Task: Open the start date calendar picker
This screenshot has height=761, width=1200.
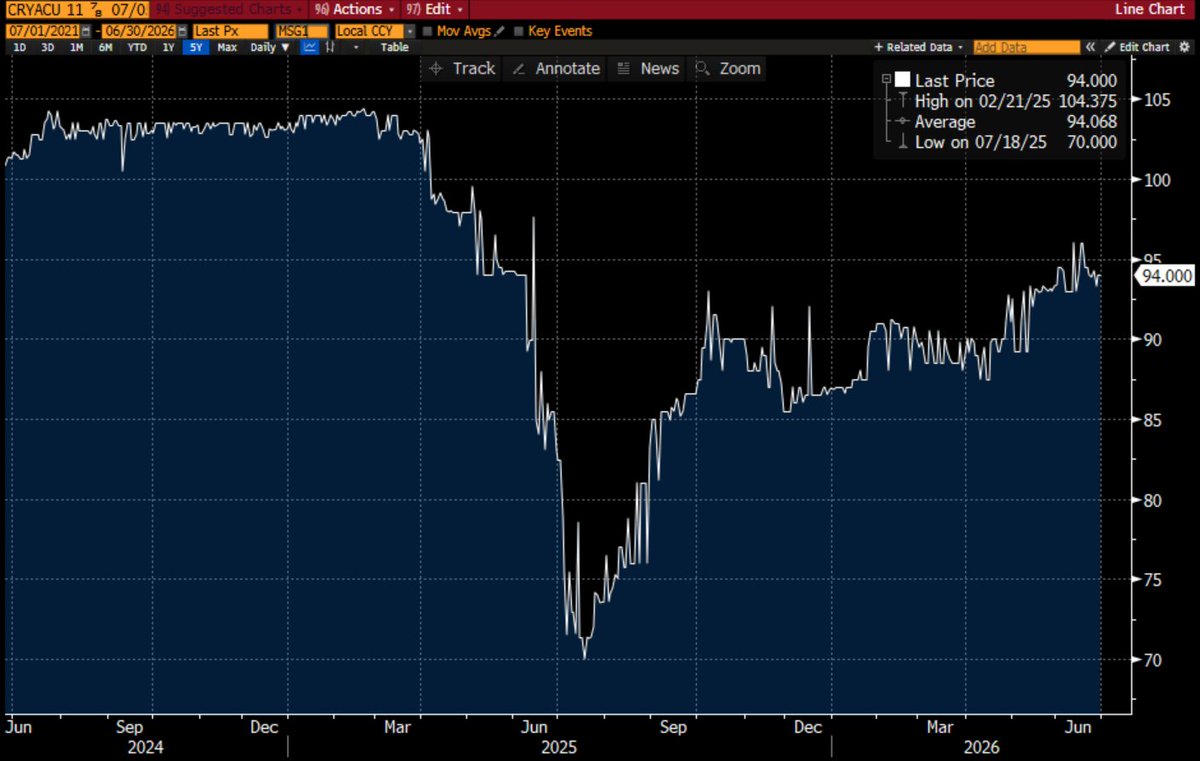Action: click(85, 31)
